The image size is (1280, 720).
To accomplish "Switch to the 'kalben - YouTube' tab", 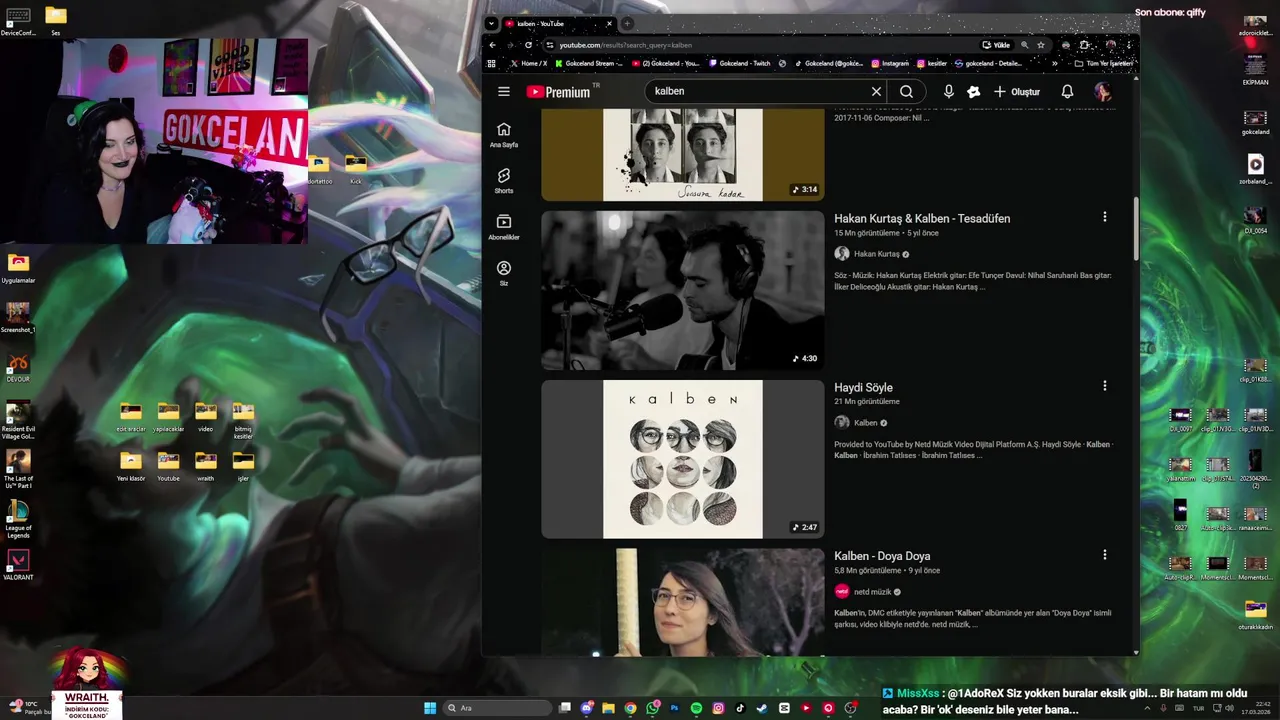I will (558, 23).
